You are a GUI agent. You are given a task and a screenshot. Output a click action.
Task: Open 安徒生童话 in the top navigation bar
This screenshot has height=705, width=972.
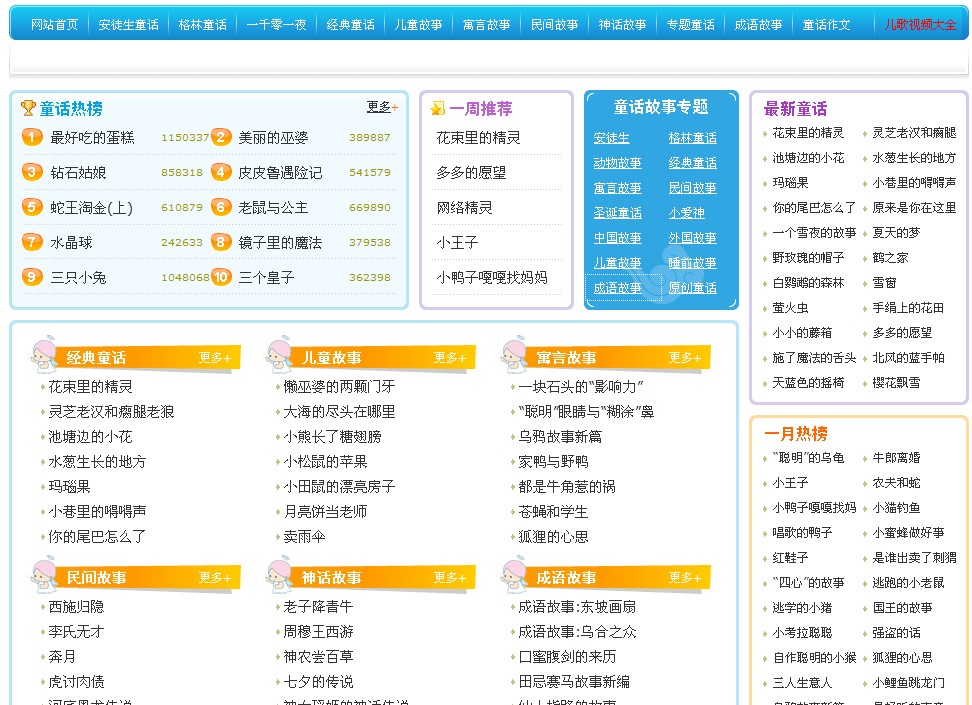(x=129, y=24)
